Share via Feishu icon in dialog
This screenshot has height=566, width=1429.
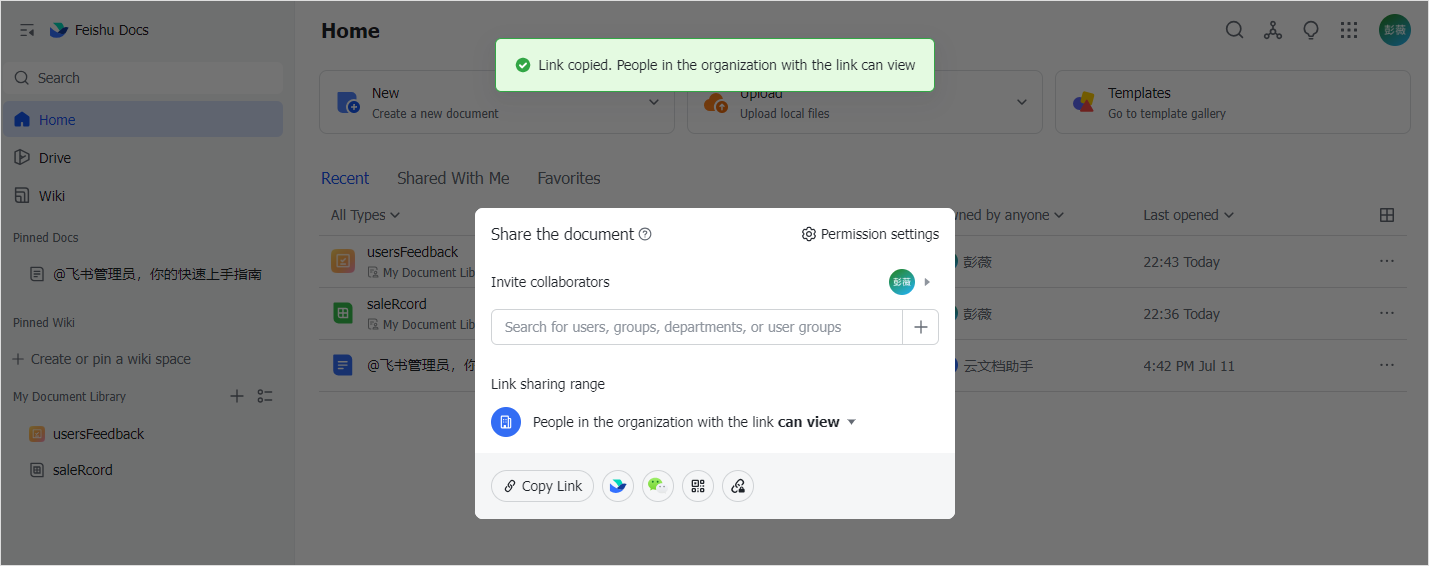pos(618,486)
